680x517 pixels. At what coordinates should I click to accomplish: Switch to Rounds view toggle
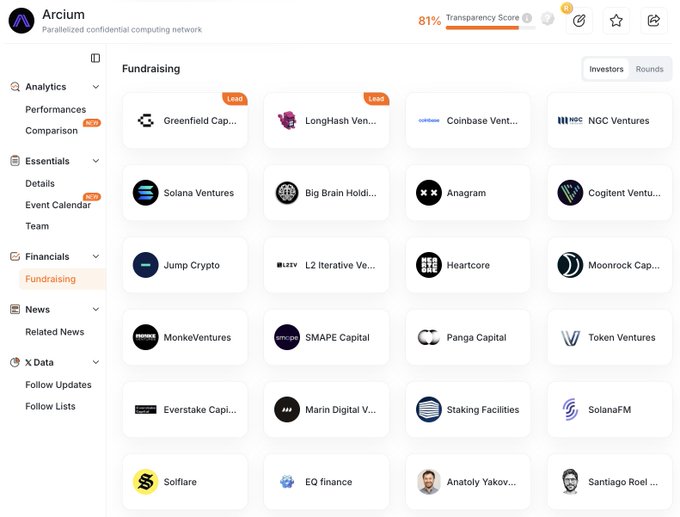[x=649, y=69]
